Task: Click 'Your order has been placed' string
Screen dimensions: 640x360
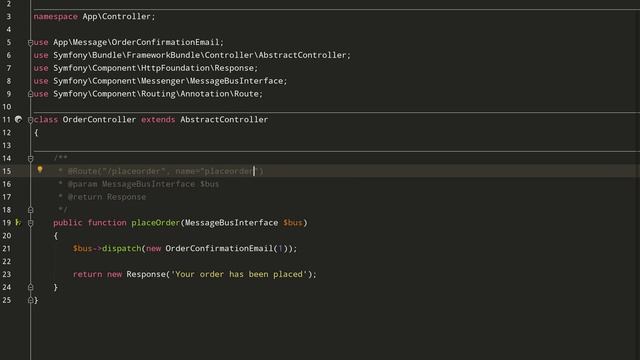Action: (x=239, y=274)
